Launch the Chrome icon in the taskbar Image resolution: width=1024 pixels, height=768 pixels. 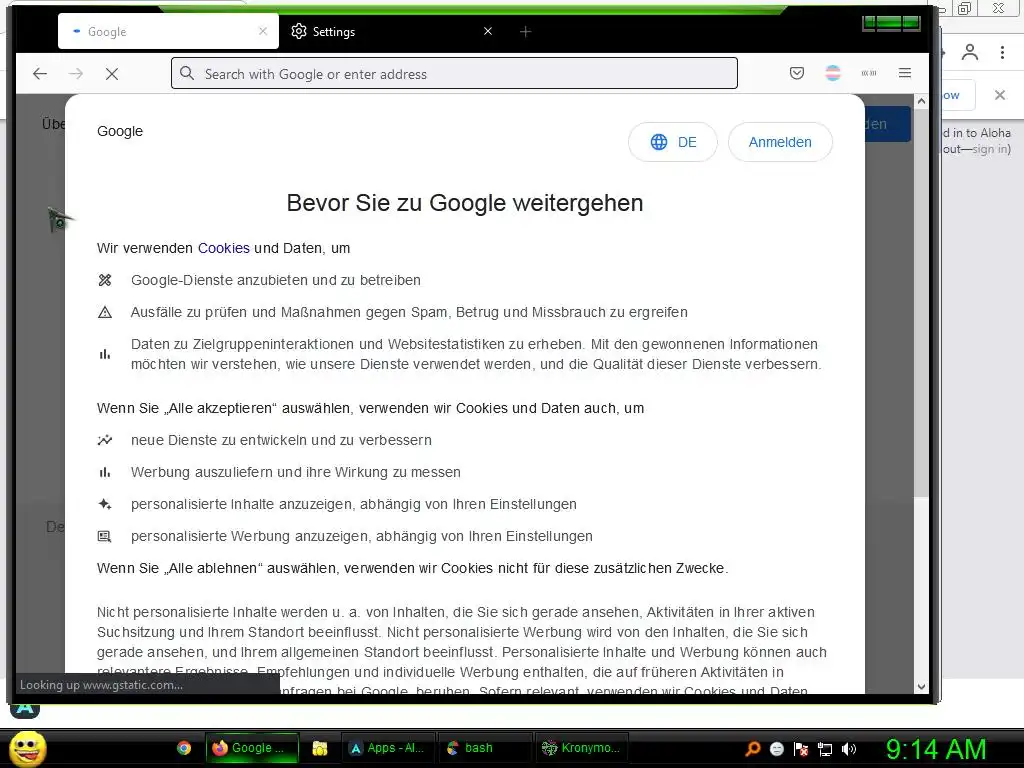(x=184, y=748)
